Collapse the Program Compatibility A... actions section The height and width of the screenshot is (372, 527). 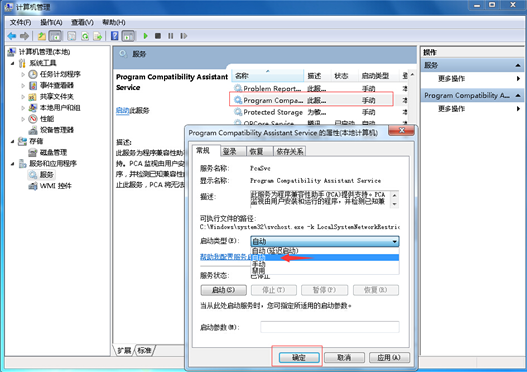[x=518, y=95]
